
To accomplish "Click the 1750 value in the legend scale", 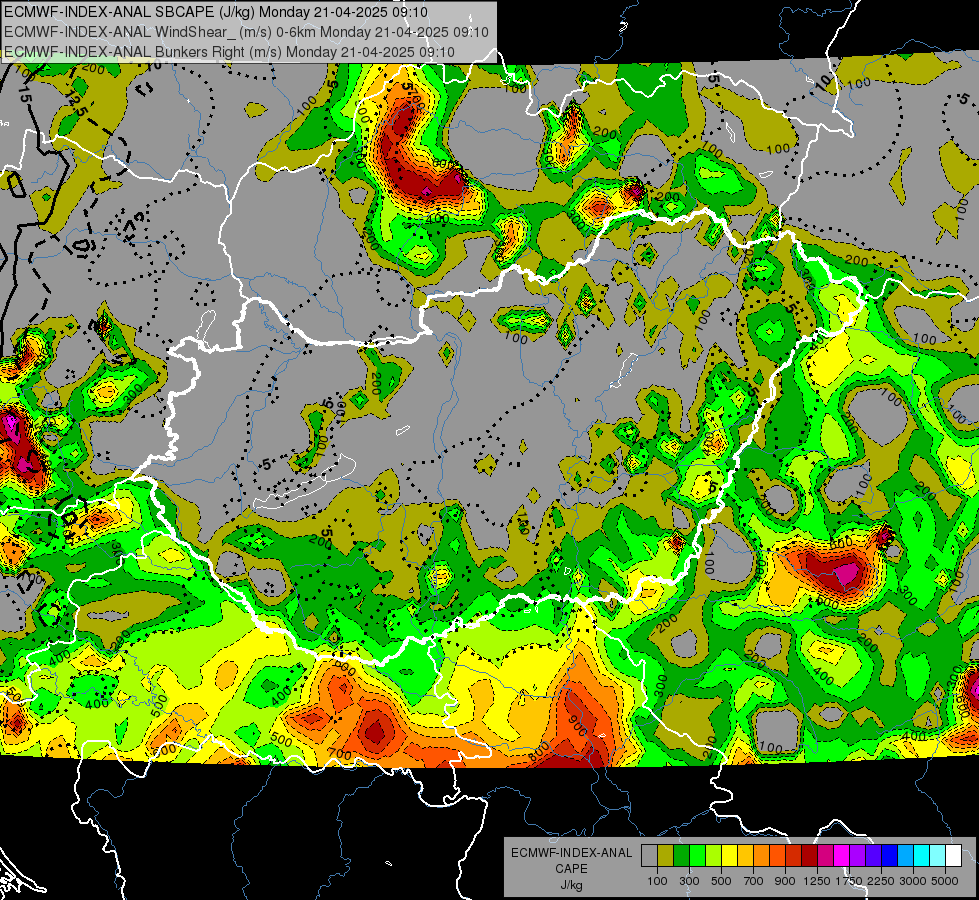I will 849,881.
